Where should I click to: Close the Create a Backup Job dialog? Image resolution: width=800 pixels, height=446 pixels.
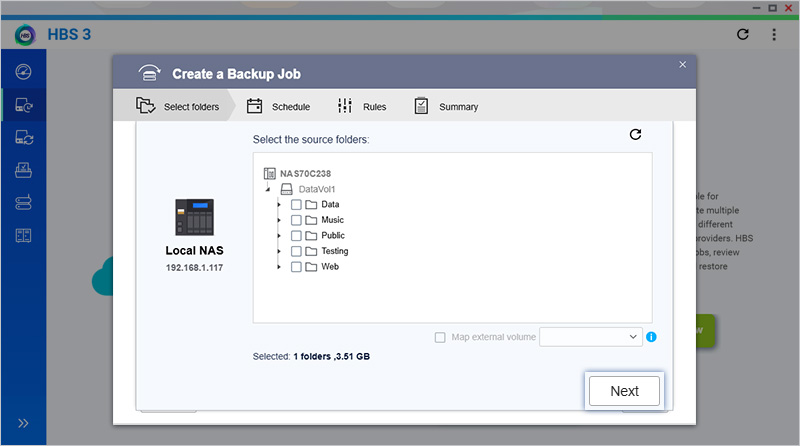(683, 64)
